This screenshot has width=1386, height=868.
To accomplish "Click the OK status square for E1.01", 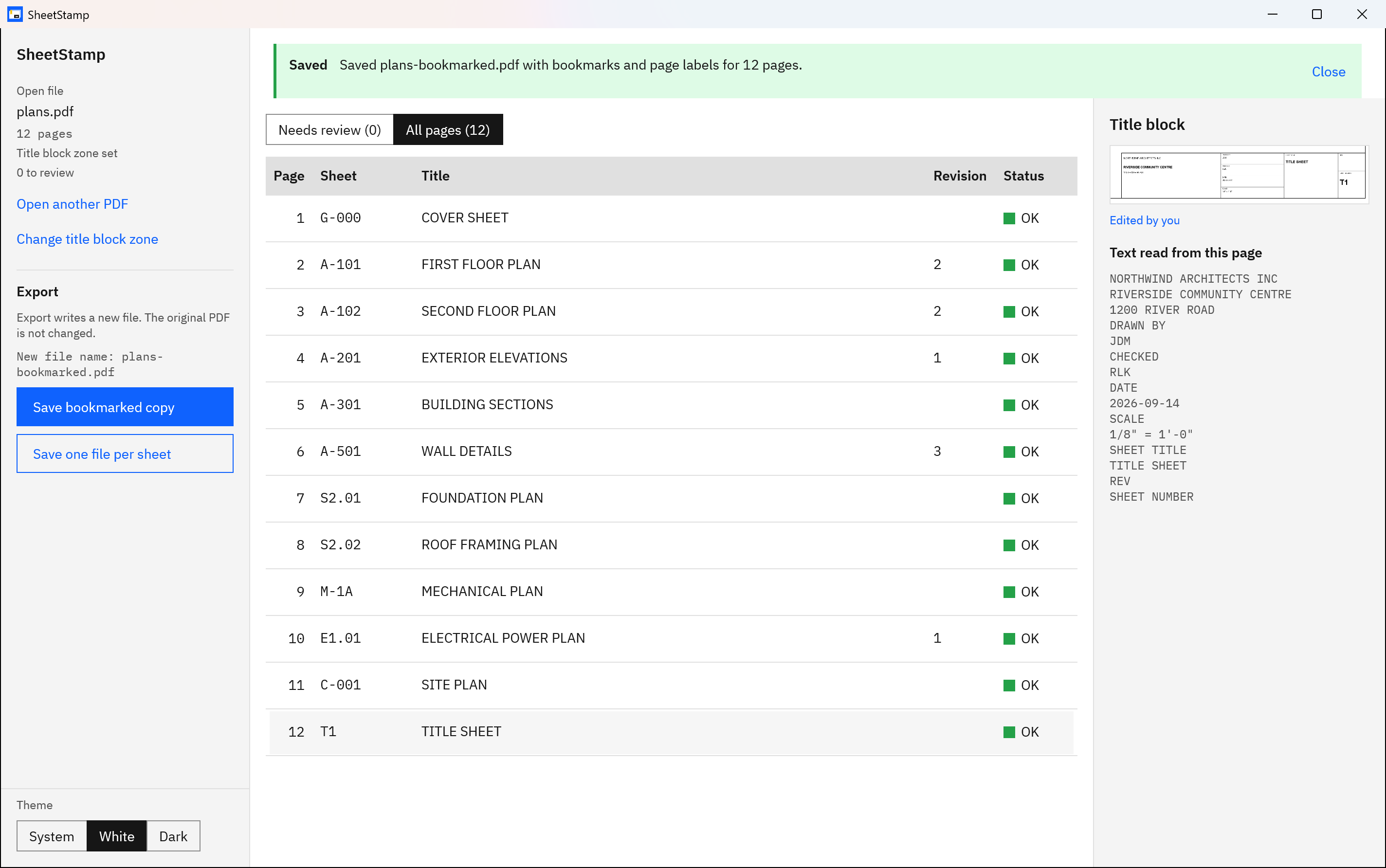I will [x=1009, y=638].
